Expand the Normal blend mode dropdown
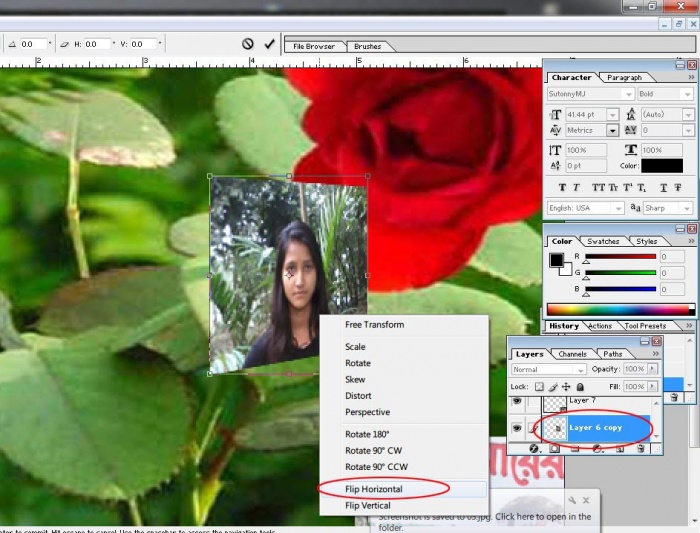Screen dimensions: 700x533 (579, 370)
